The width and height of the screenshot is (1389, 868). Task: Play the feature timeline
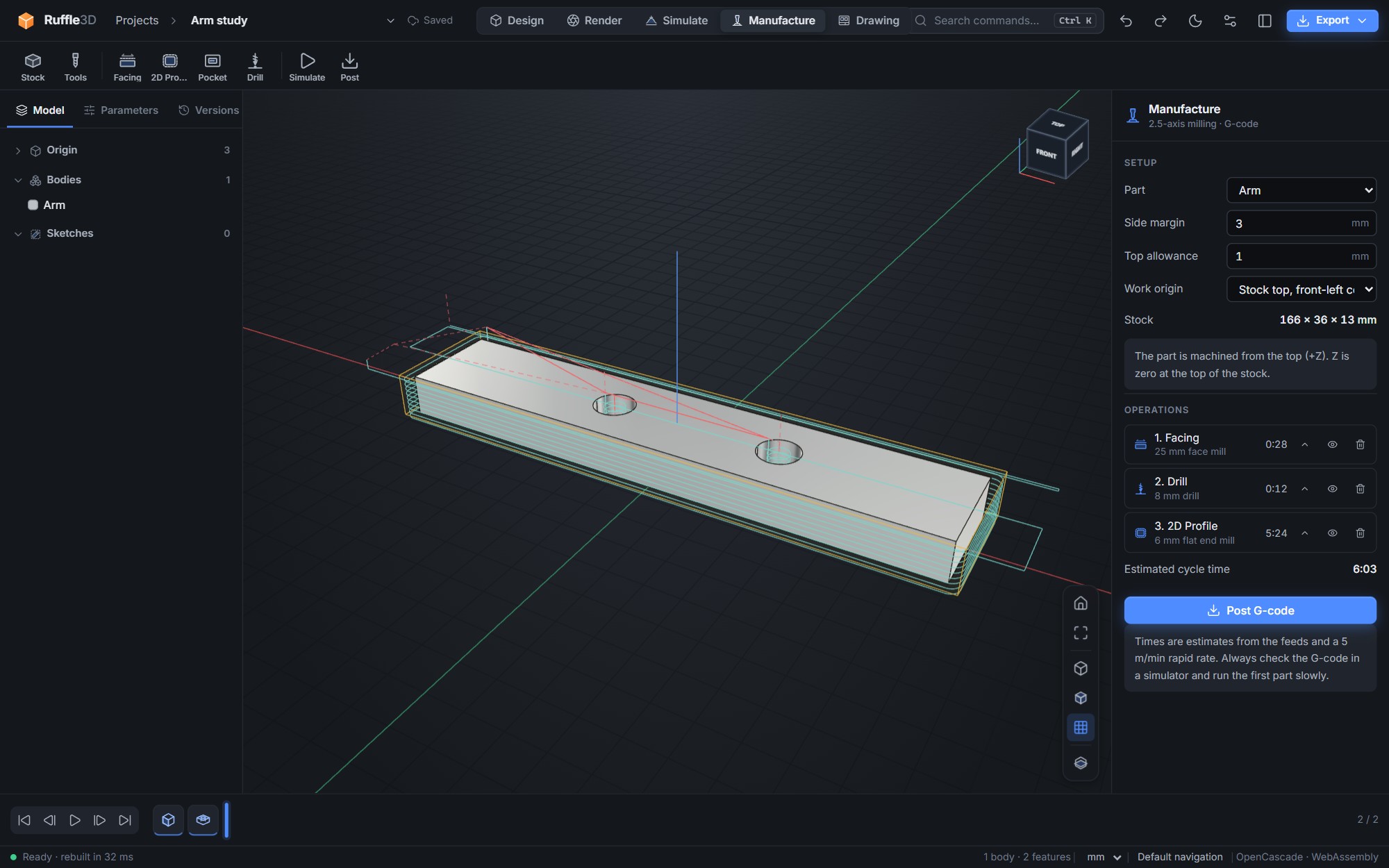[74, 820]
